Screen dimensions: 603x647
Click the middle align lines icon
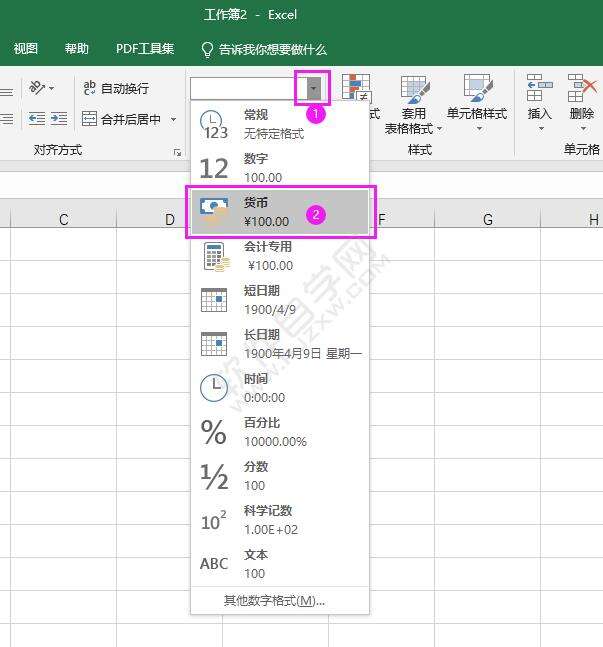(6, 92)
